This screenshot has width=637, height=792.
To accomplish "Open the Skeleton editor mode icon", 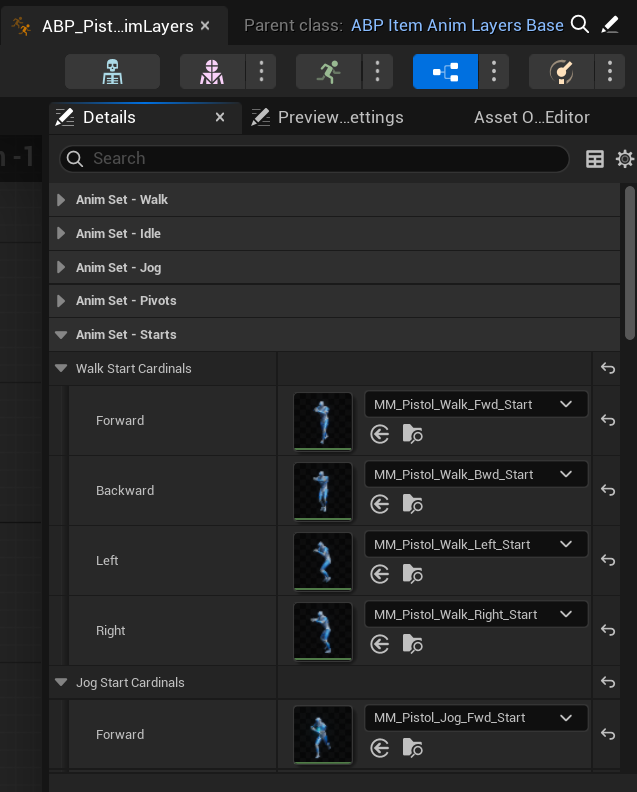I will pos(112,72).
